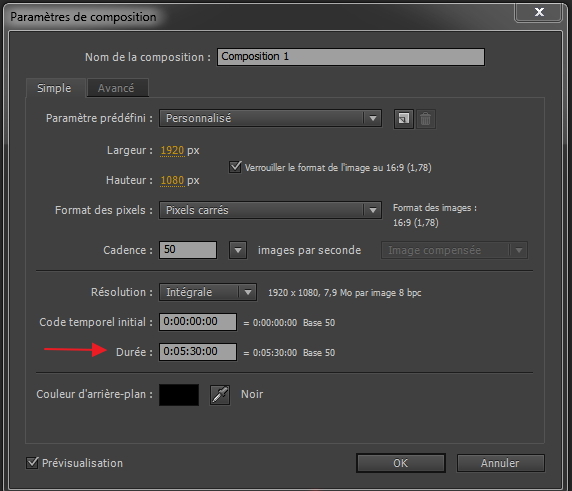Switch to the Avancé tab
This screenshot has height=491, width=572.
[117, 88]
